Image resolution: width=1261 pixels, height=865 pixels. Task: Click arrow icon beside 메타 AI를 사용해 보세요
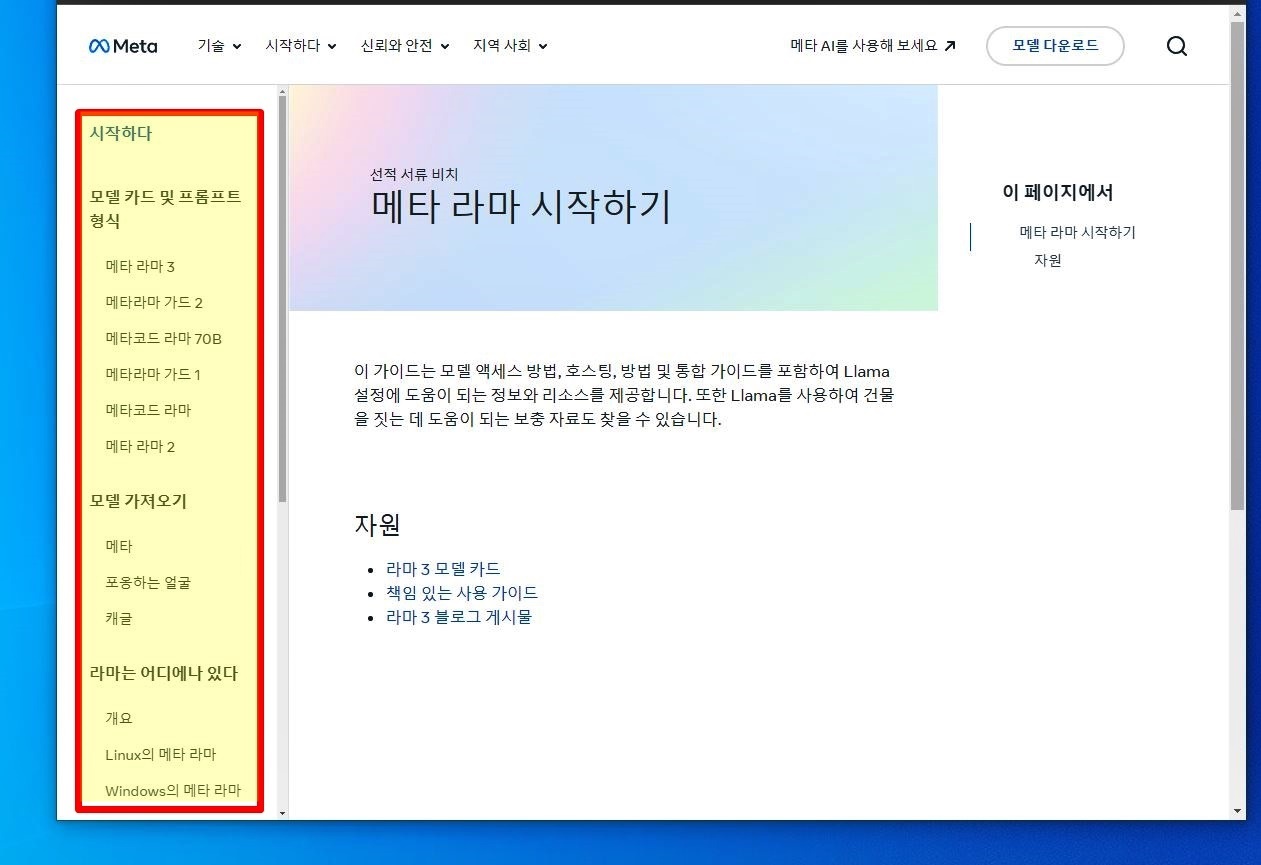950,45
